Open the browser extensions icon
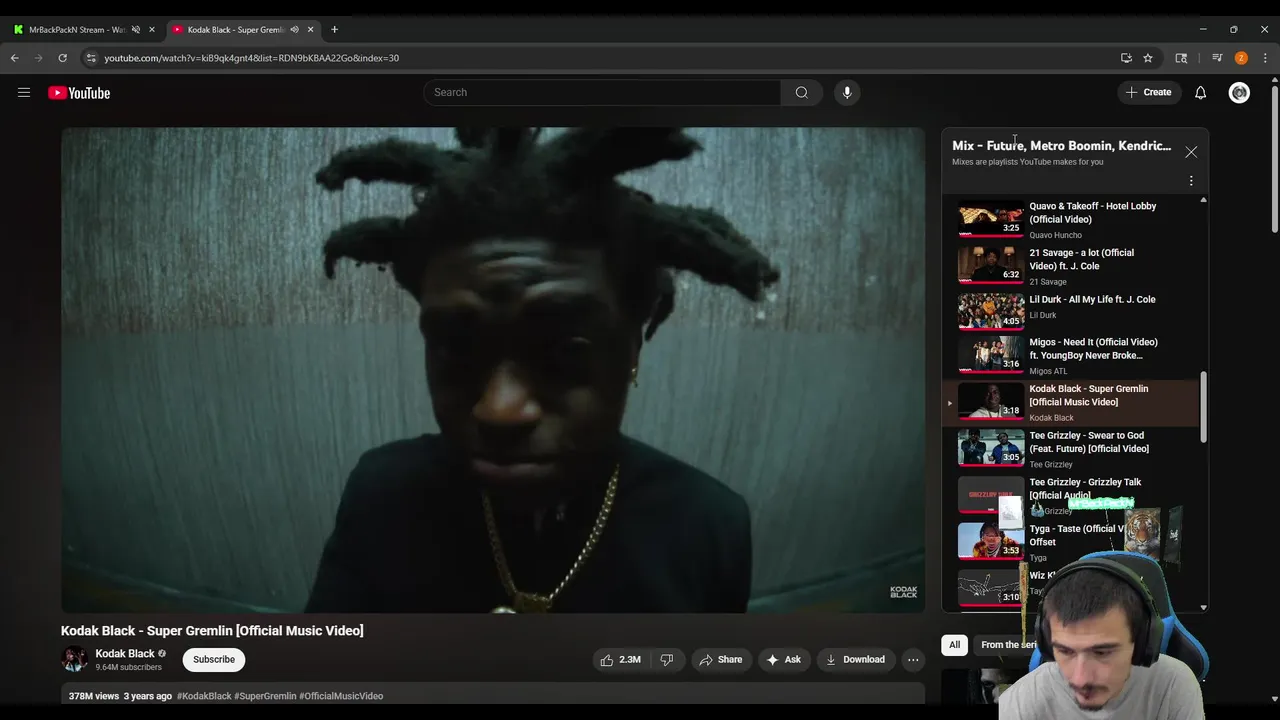The image size is (1280, 720). [x=1181, y=58]
